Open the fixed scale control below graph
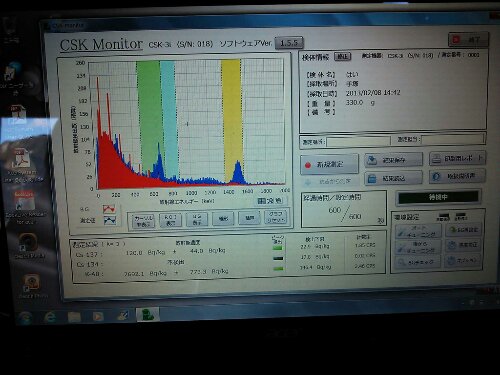Image resolution: width=500 pixels, height=375 pixels. pos(271,201)
